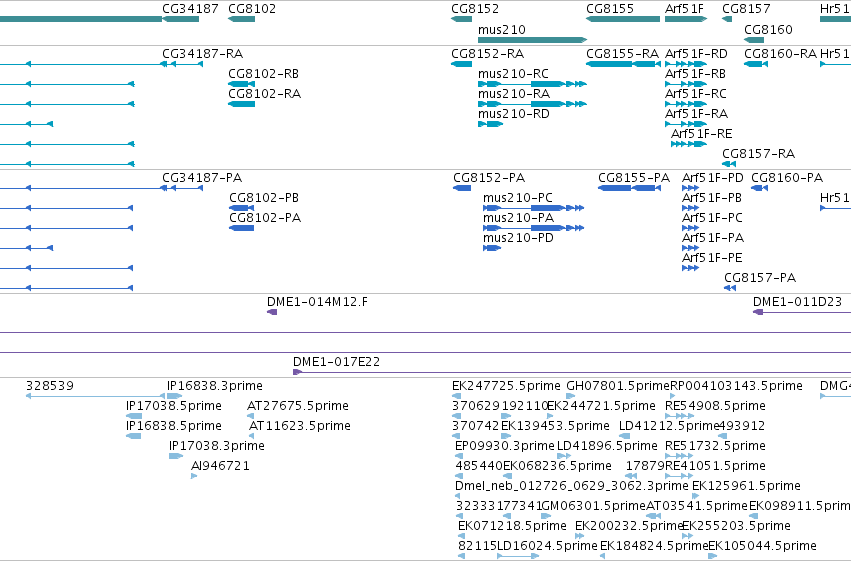Viewport: 851px width, 561px height.
Task: Select protein mus210-PC
Action: coord(518,198)
